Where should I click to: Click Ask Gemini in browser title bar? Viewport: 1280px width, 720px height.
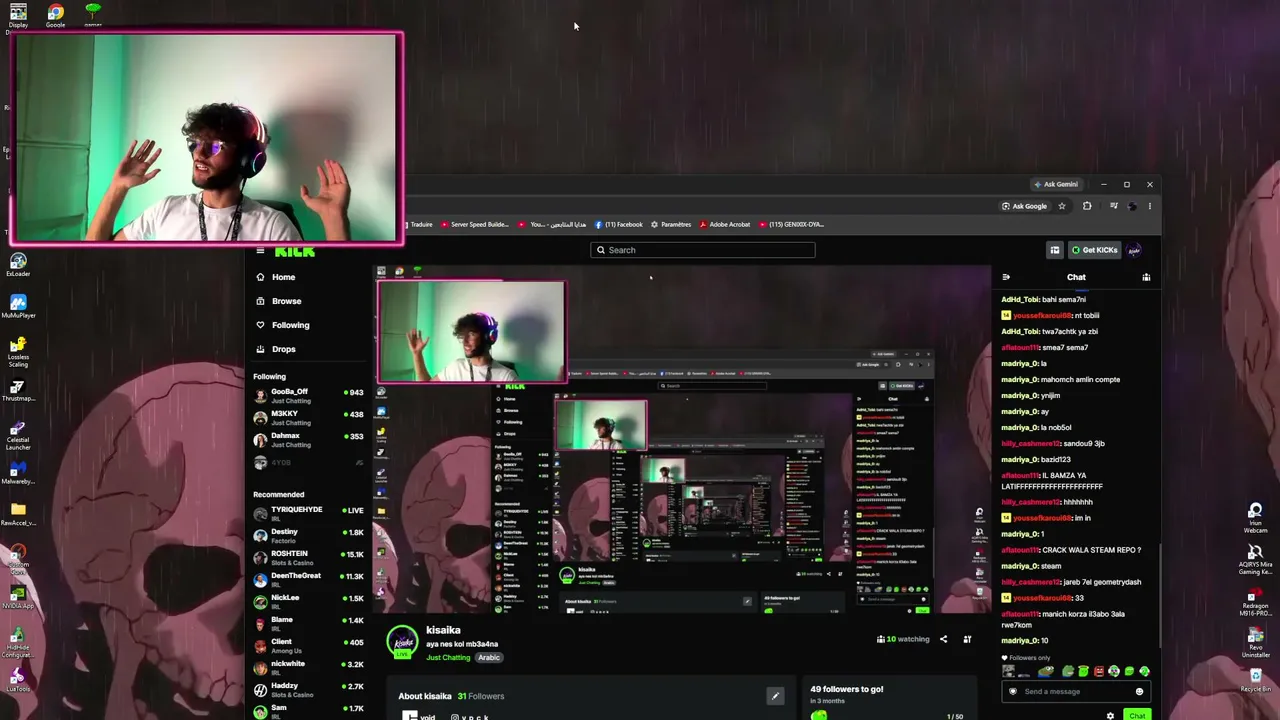1056,184
